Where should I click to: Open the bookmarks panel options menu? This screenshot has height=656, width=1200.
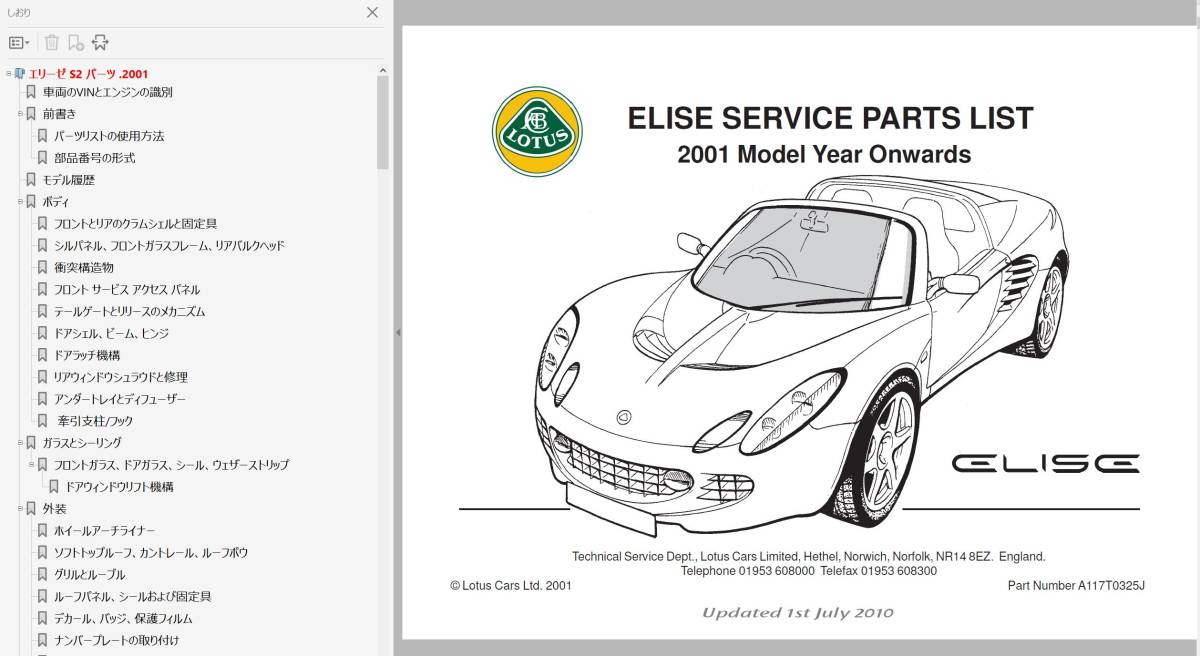tap(19, 43)
